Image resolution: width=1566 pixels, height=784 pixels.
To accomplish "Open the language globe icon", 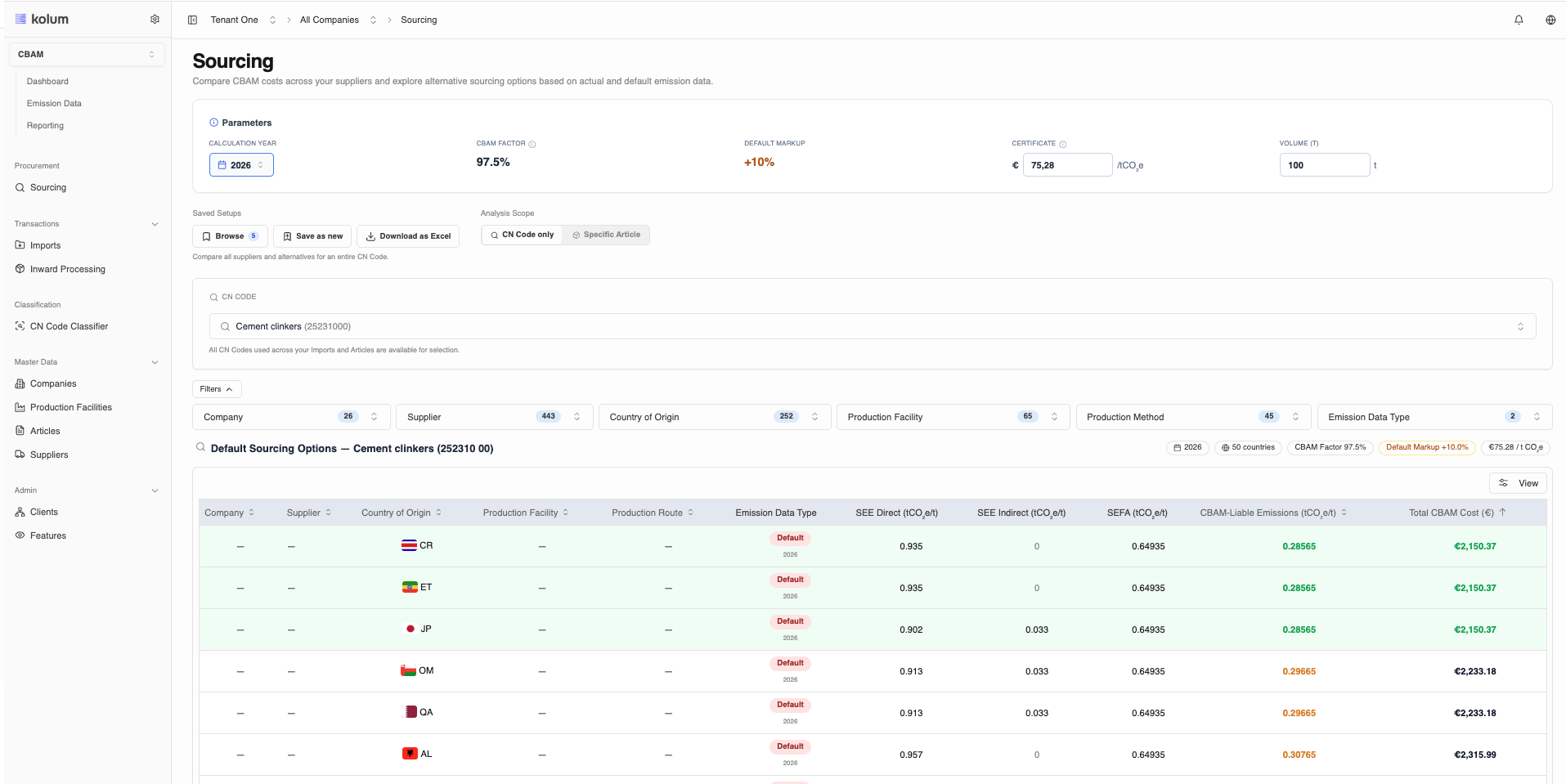I will [1550, 20].
